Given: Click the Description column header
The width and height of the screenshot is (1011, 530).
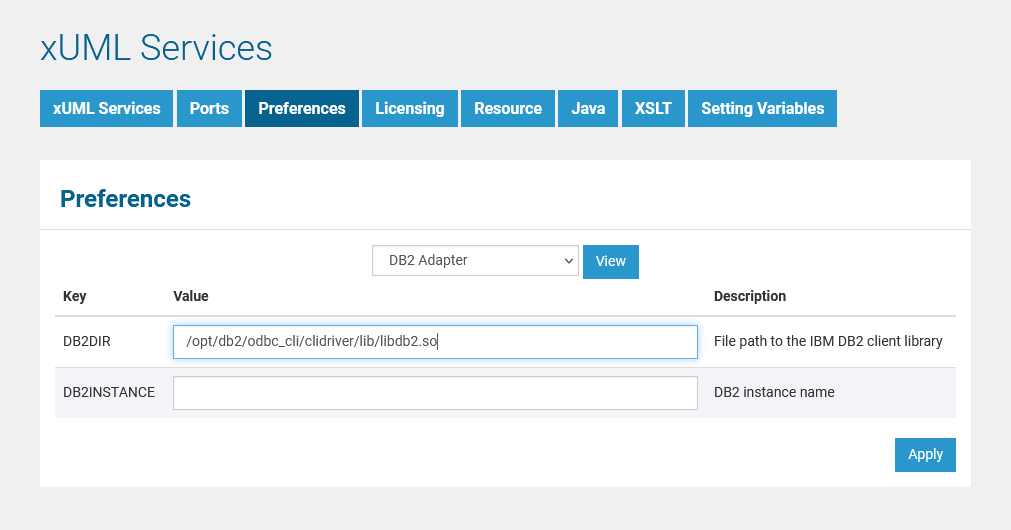Looking at the screenshot, I should click(749, 296).
